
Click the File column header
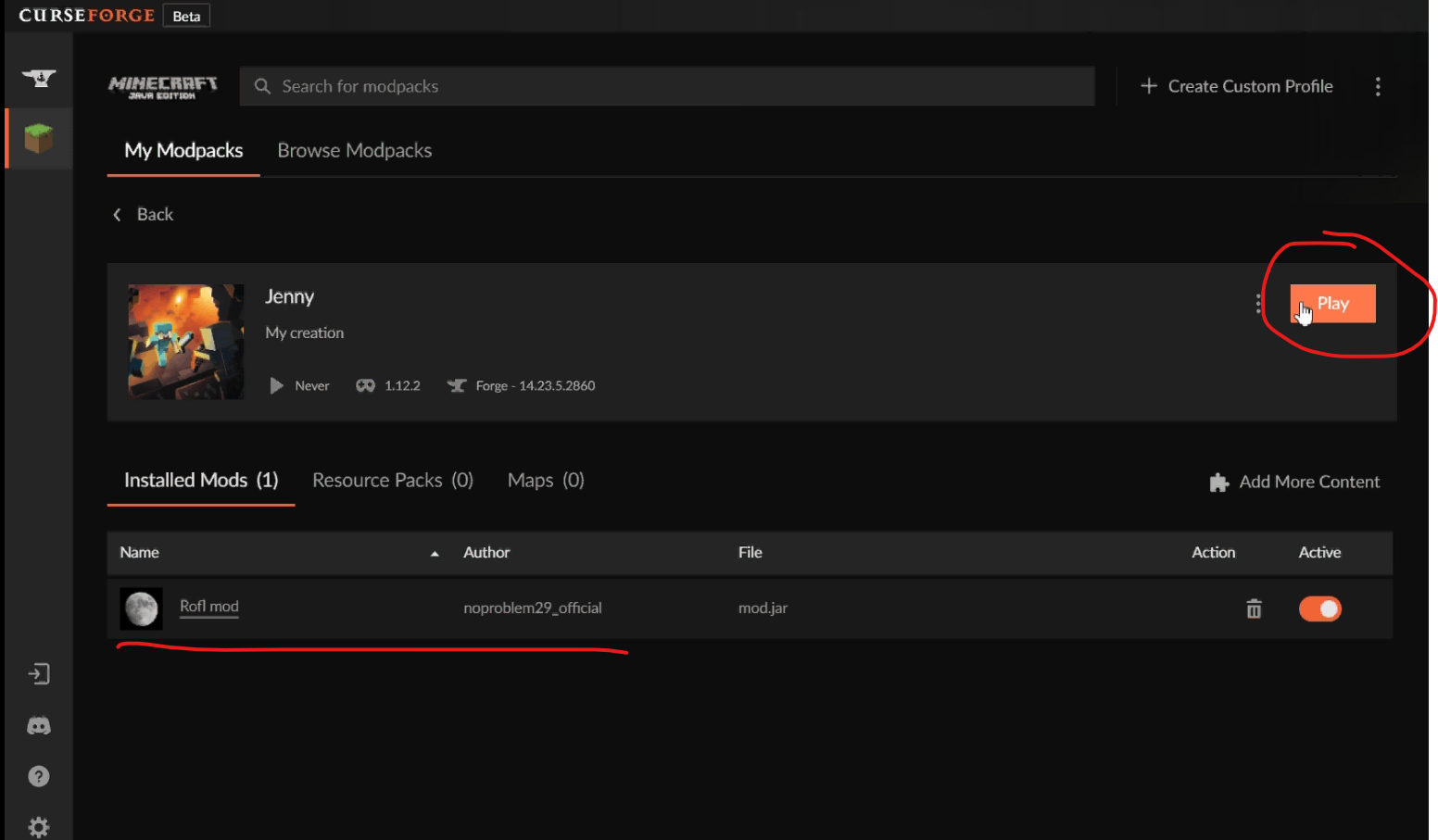751,552
